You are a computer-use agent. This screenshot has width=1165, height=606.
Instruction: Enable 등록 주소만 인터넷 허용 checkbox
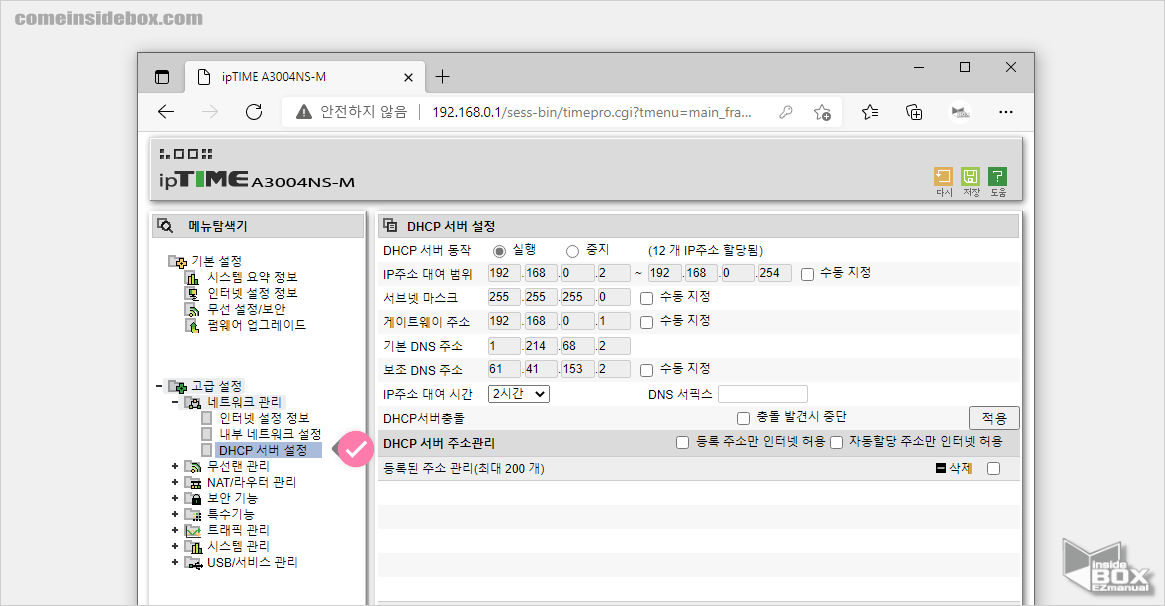tap(682, 443)
